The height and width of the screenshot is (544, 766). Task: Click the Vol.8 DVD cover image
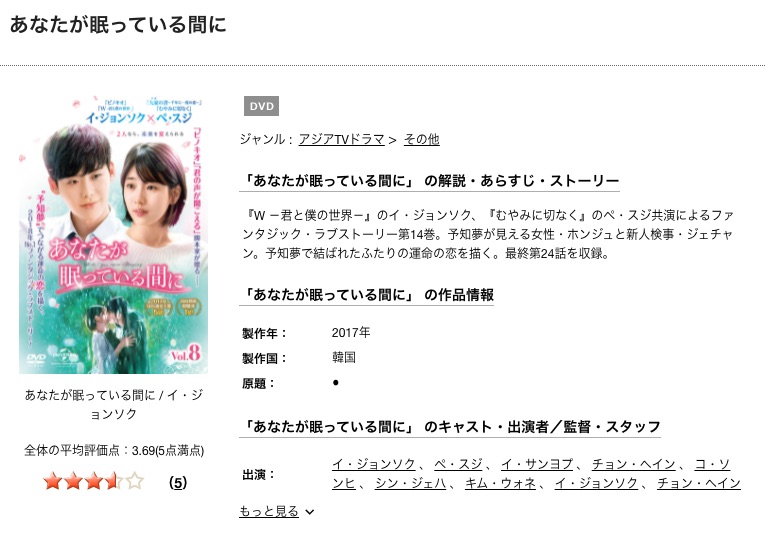113,235
